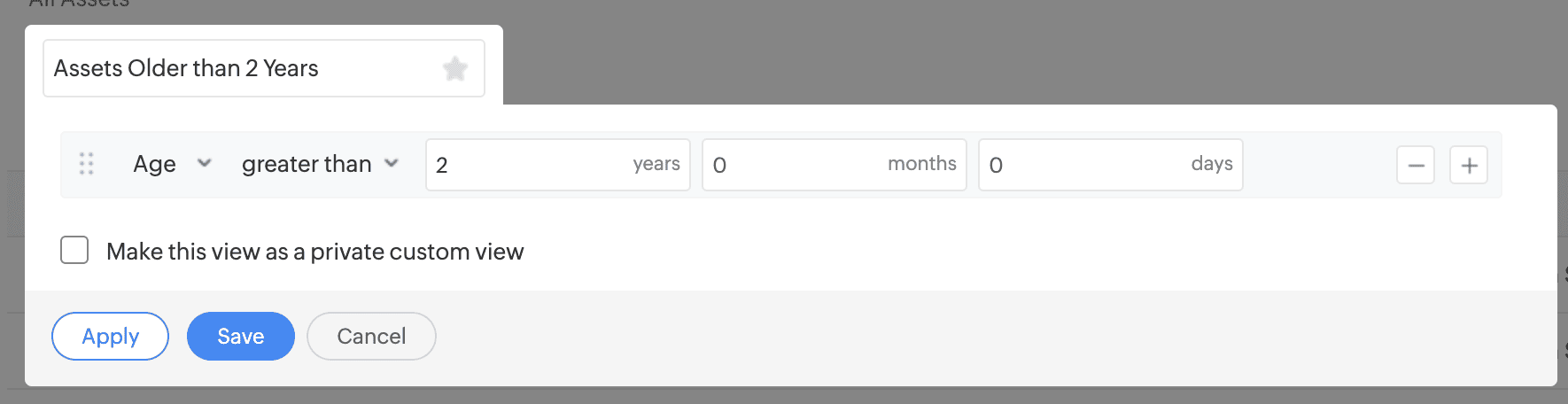The width and height of the screenshot is (1568, 404).
Task: Click the 'Make this view as a private custom view' label
Action: click(314, 252)
